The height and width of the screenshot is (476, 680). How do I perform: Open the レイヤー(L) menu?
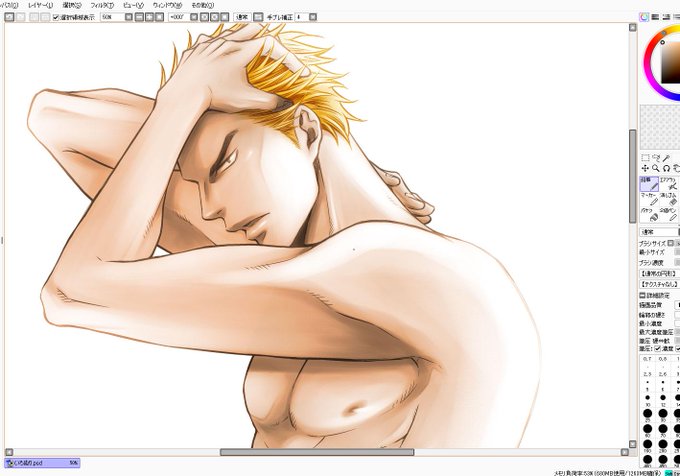40,5
